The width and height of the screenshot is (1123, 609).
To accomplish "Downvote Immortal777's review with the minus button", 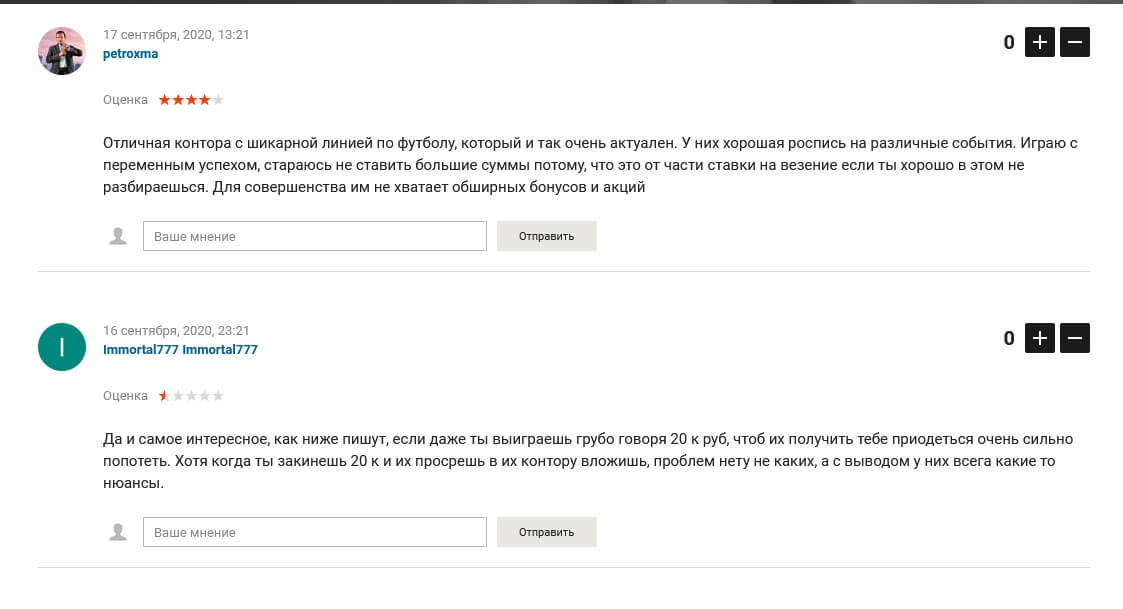I will [x=1074, y=338].
